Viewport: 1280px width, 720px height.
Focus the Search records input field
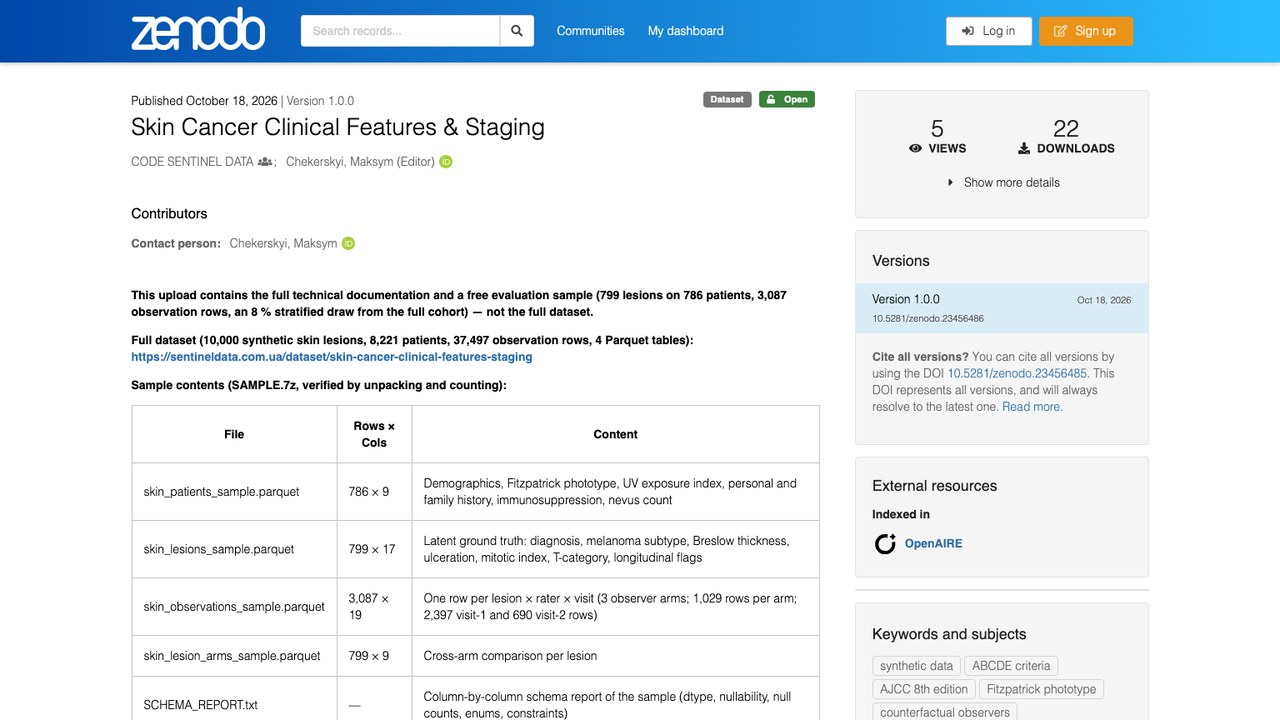(400, 31)
